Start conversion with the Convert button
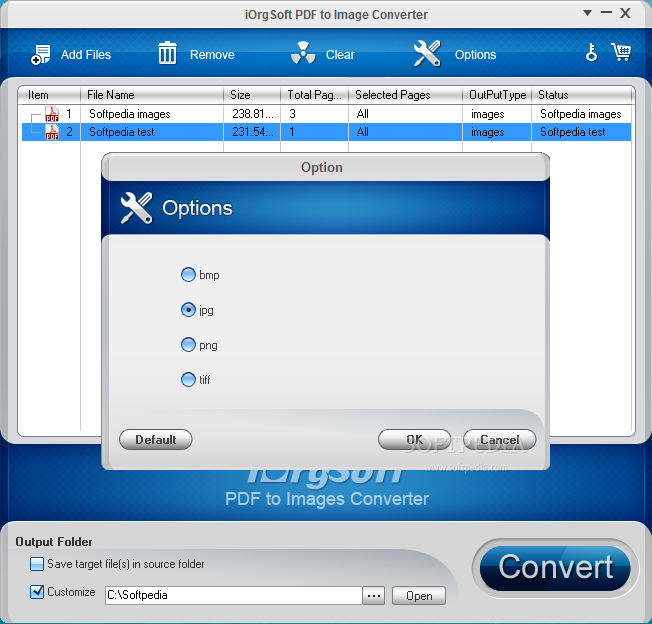The width and height of the screenshot is (652, 624). click(x=555, y=568)
